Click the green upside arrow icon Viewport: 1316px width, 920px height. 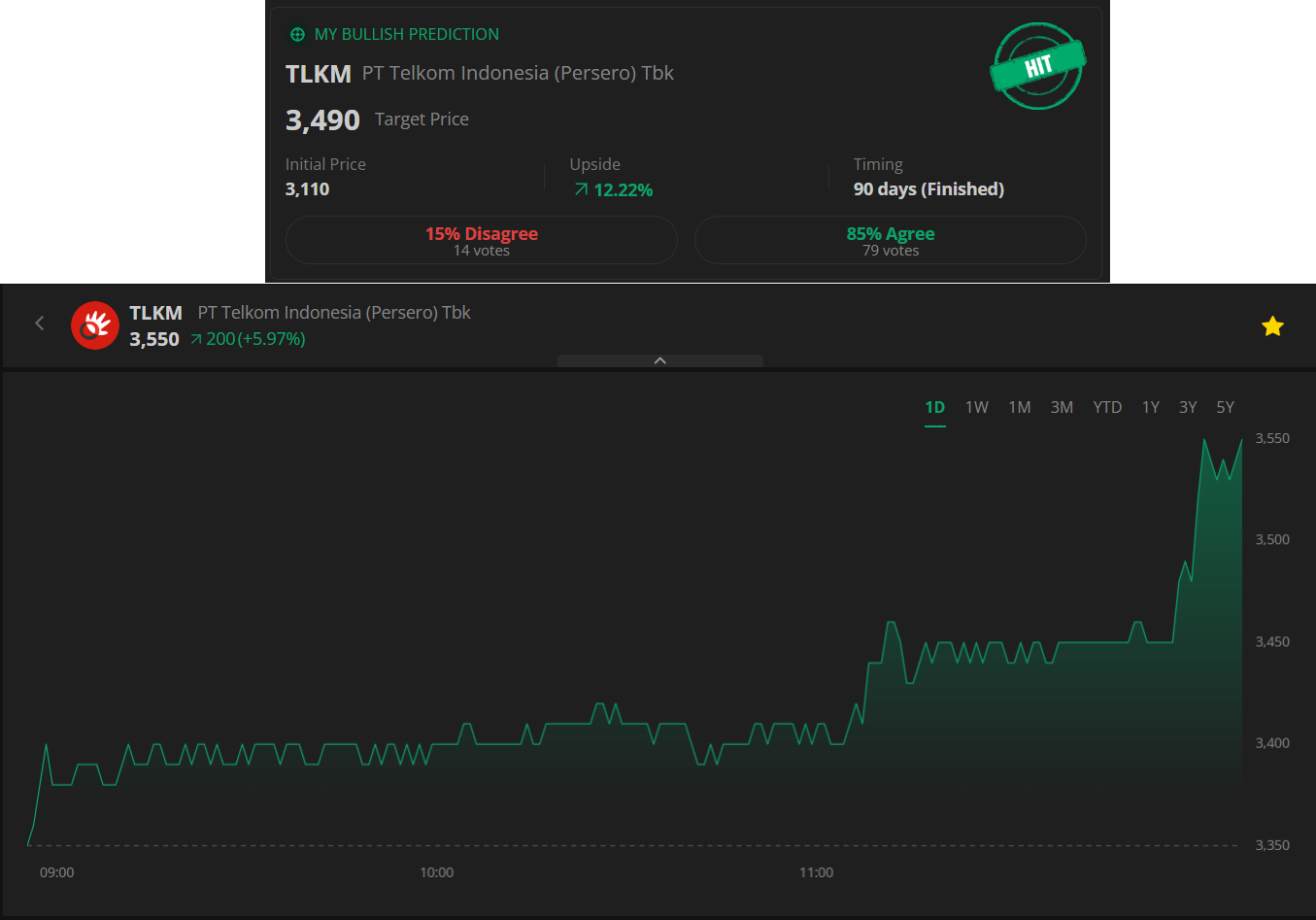581,189
